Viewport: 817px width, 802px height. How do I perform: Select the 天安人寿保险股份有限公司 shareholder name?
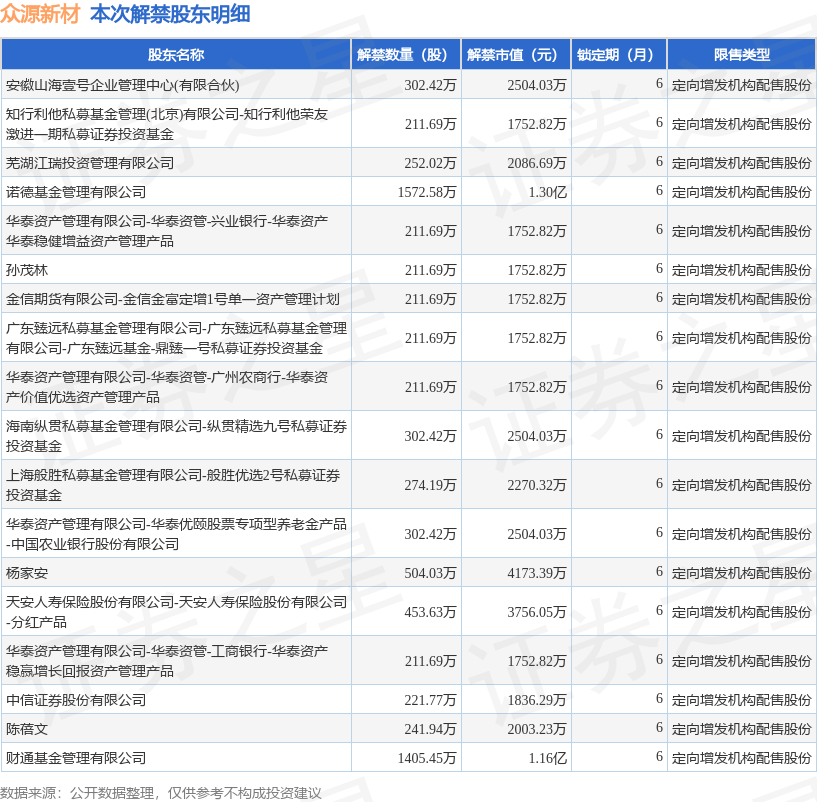(x=176, y=612)
